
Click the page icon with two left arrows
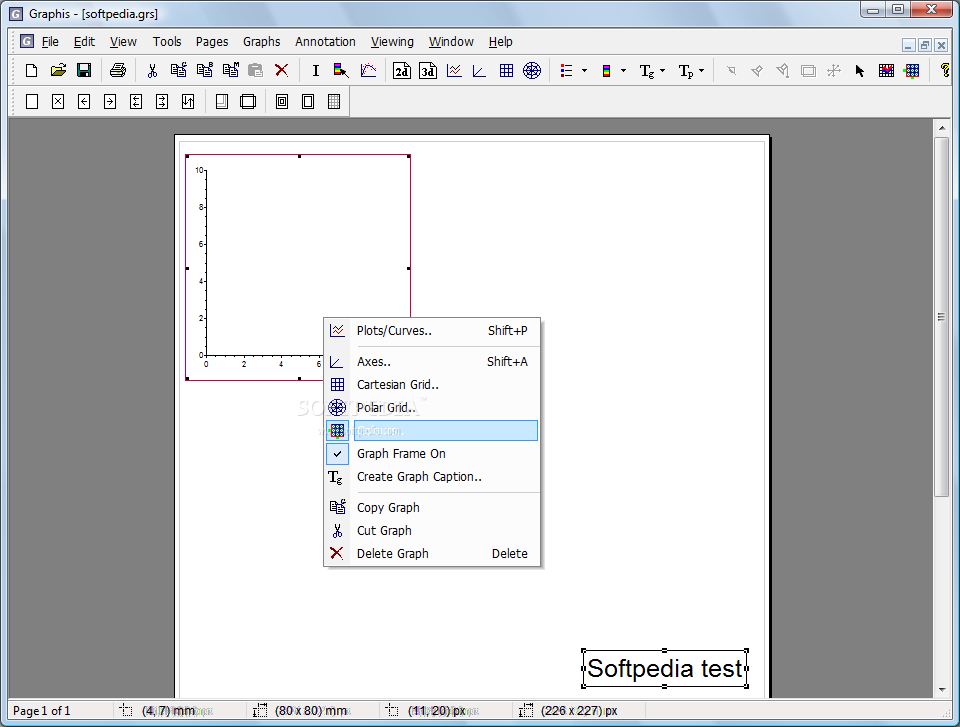coord(136,102)
